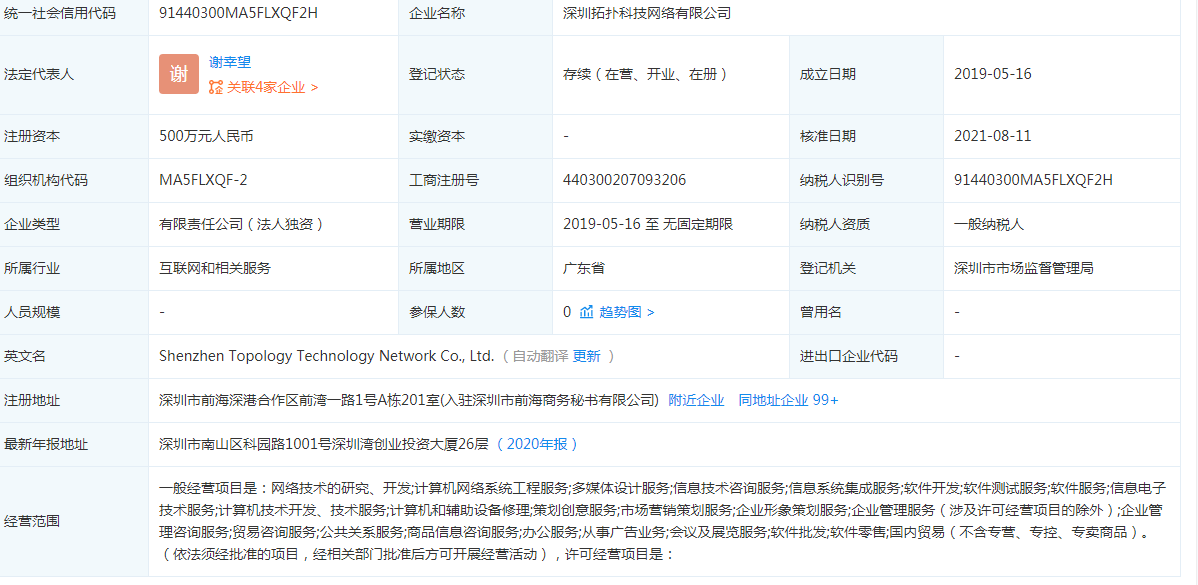
Task: Click company type 有限责任公司（法人独资）
Action: point(241,224)
